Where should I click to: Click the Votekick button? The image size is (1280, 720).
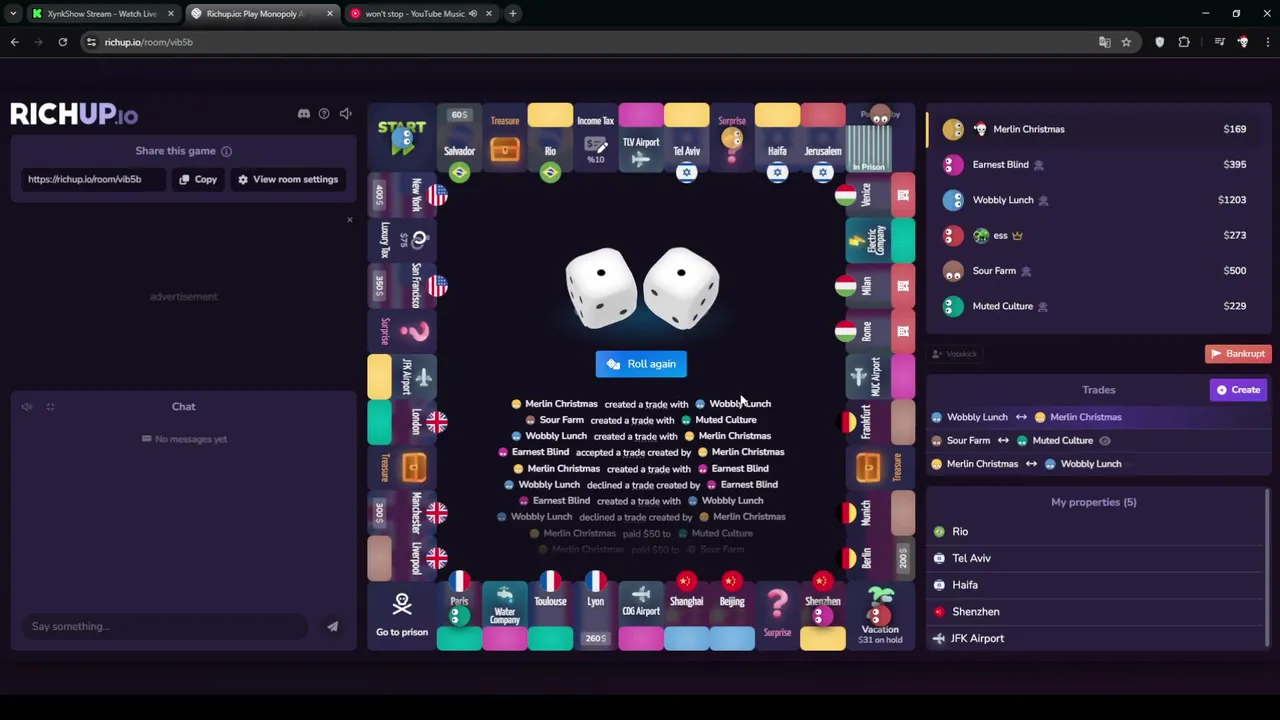click(954, 354)
